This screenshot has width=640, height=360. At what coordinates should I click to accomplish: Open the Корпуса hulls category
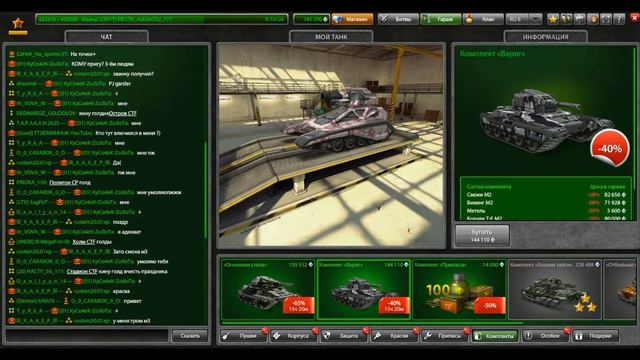[293, 336]
